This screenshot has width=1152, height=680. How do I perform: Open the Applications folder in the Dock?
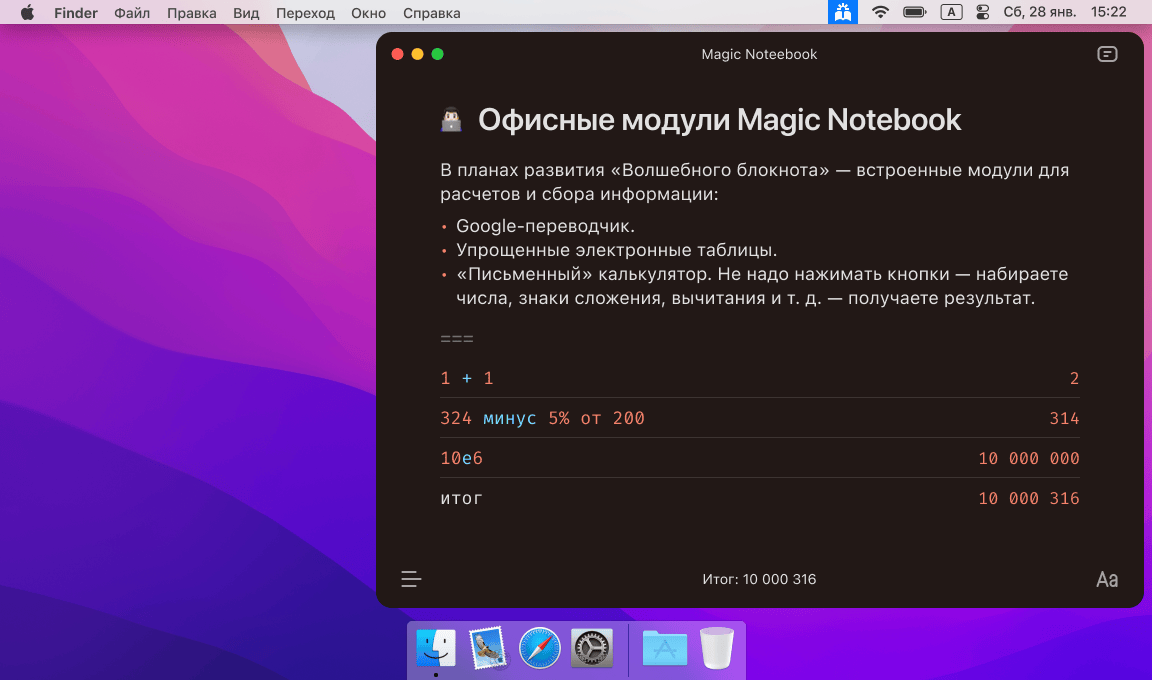click(665, 648)
